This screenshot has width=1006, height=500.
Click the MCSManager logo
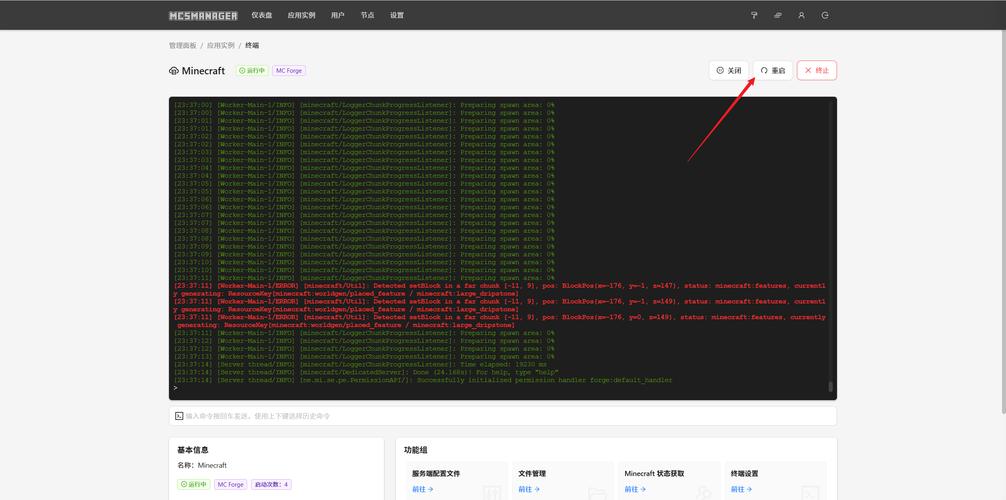click(203, 16)
